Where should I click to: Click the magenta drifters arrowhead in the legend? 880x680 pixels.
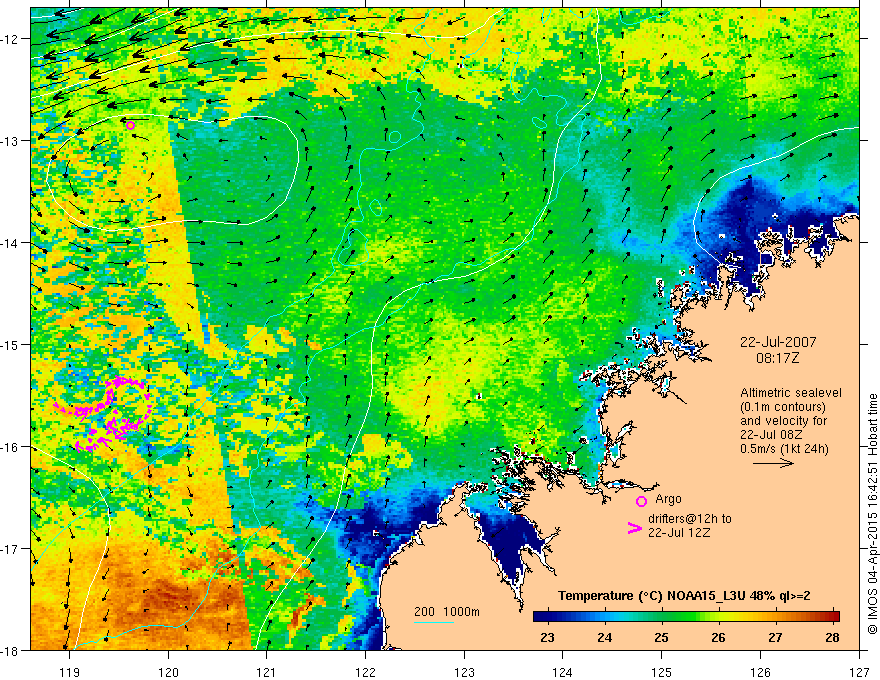point(634,528)
